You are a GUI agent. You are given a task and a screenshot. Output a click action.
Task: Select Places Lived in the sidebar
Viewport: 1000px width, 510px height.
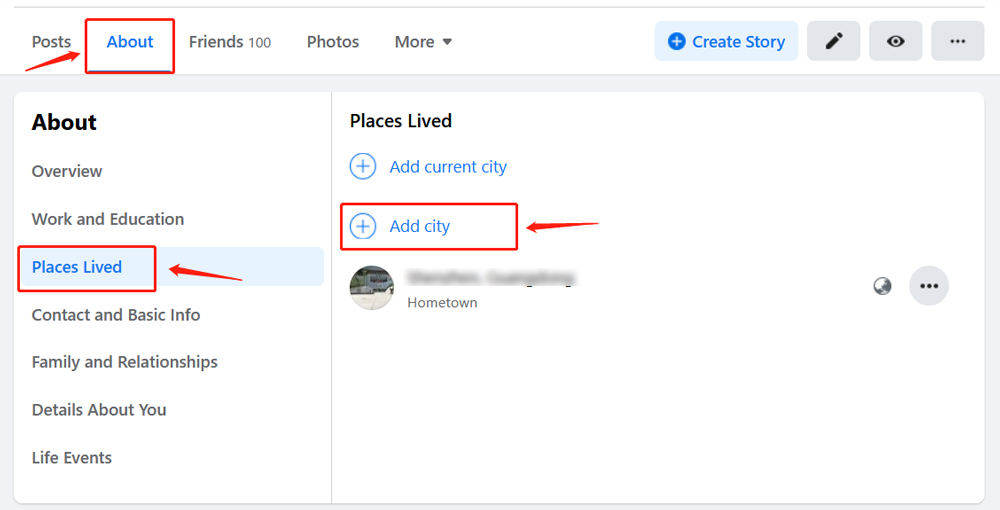point(77,267)
